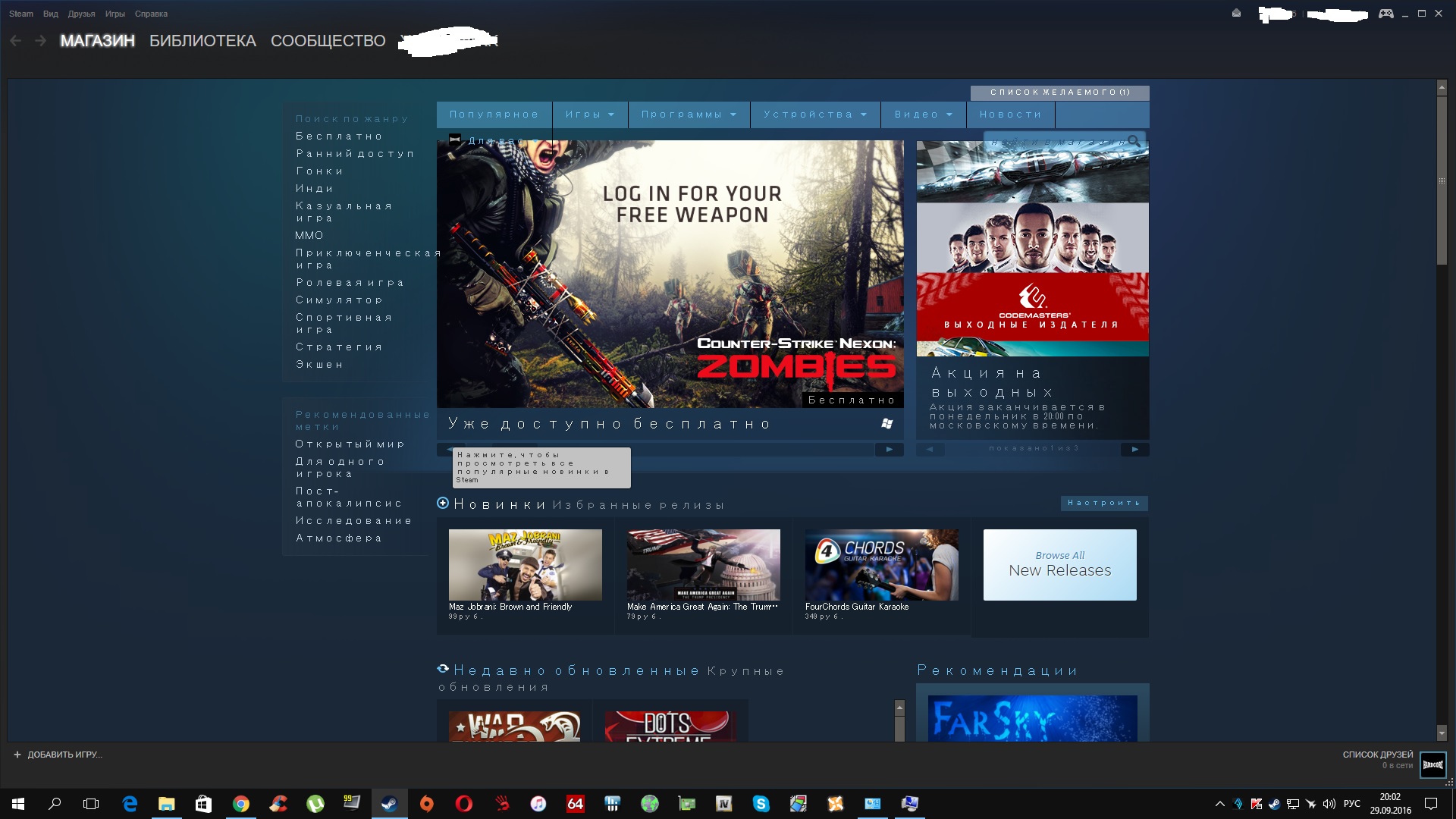Expand the Программы dropdown
Viewport: 1456px width, 819px height.
point(689,115)
